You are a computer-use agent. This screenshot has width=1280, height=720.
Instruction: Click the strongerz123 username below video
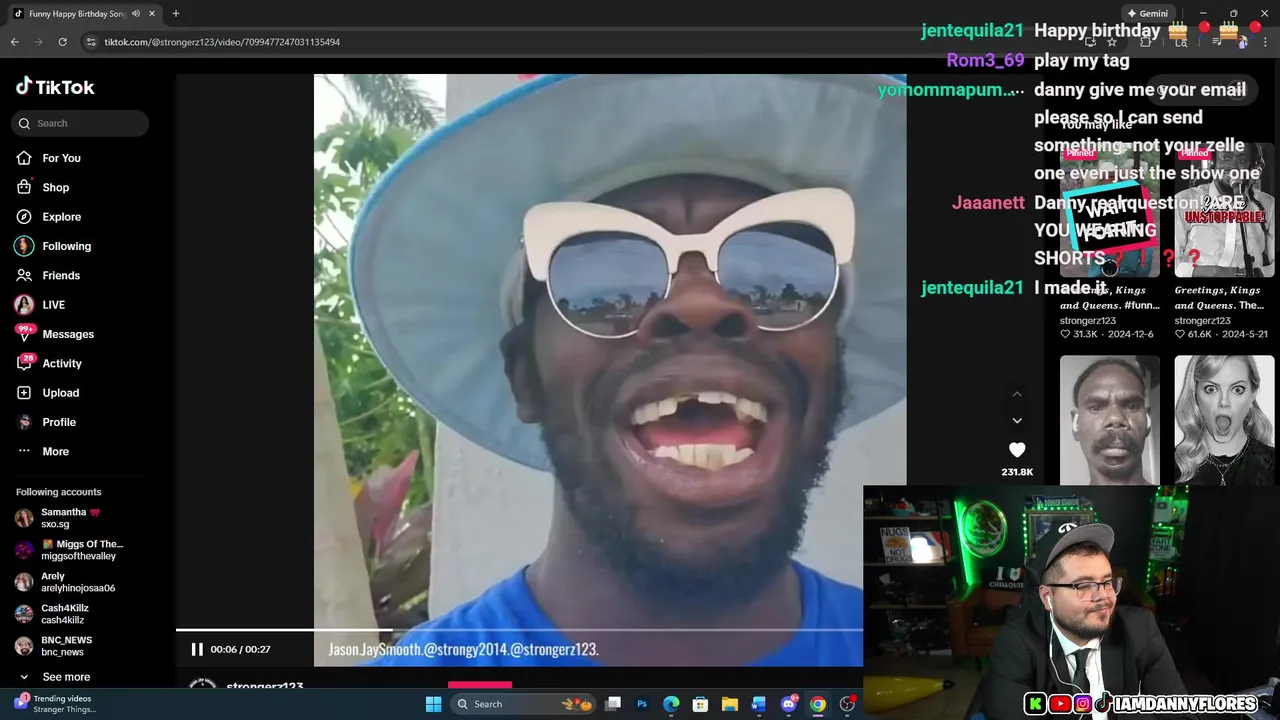click(x=265, y=687)
